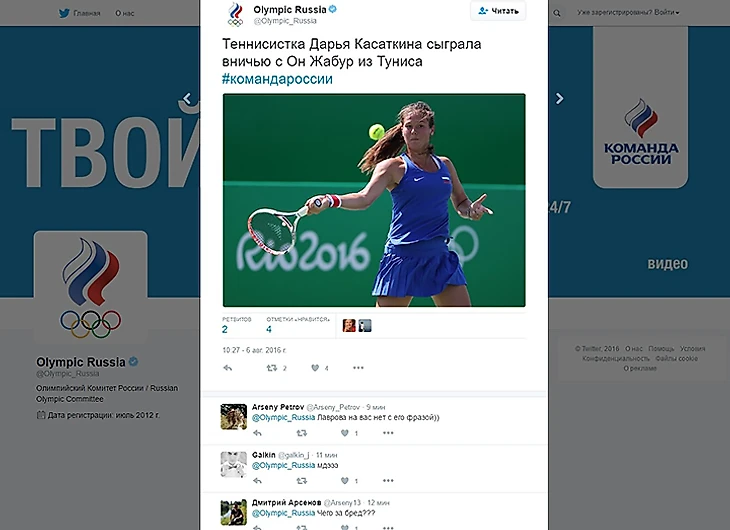The width and height of the screenshot is (730, 530).
Task: Click '9 мин' timestamp on Arseny Petrov's reply
Action: (376, 407)
